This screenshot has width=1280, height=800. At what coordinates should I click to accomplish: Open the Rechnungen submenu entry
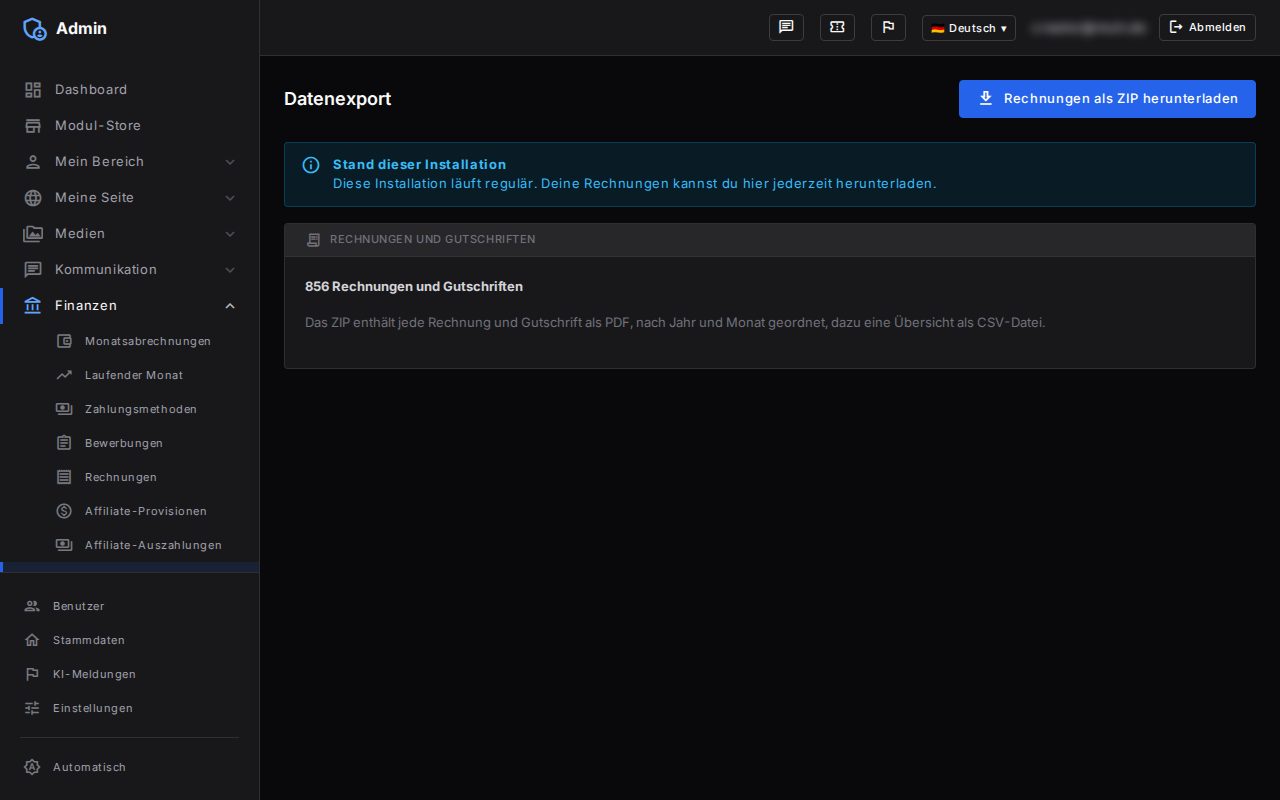130,477
